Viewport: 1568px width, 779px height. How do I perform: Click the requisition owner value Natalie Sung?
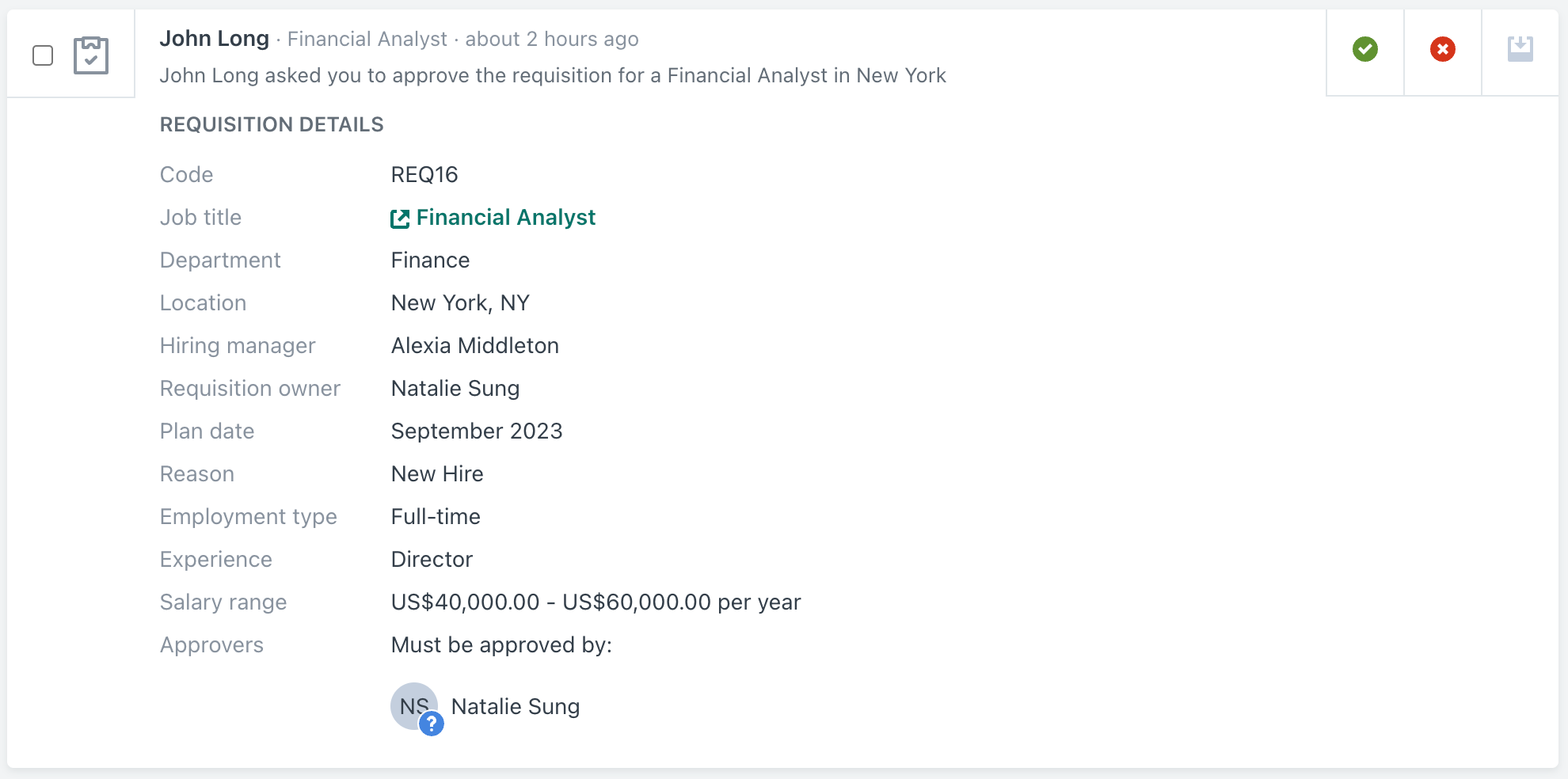coord(455,389)
